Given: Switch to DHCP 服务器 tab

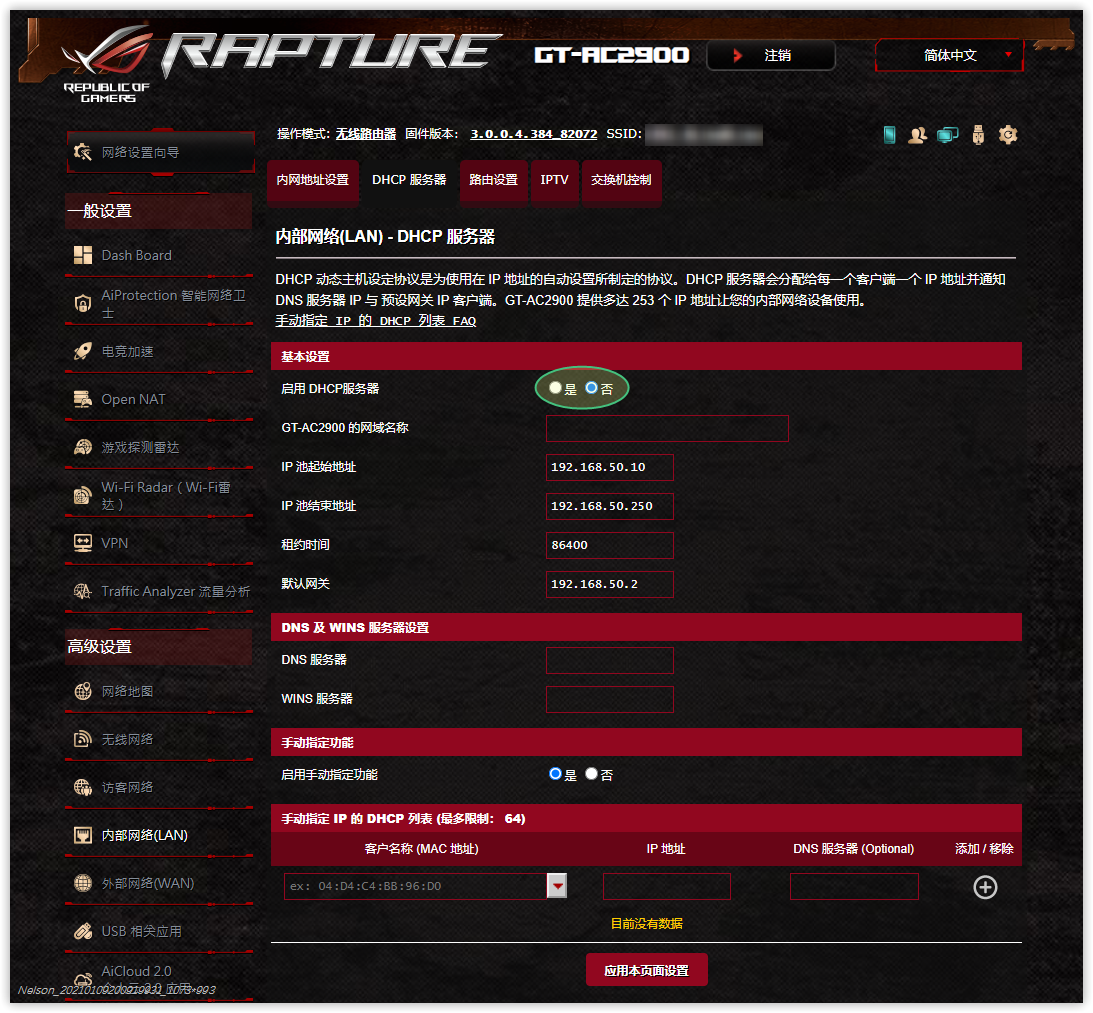Looking at the screenshot, I should coord(409,180).
